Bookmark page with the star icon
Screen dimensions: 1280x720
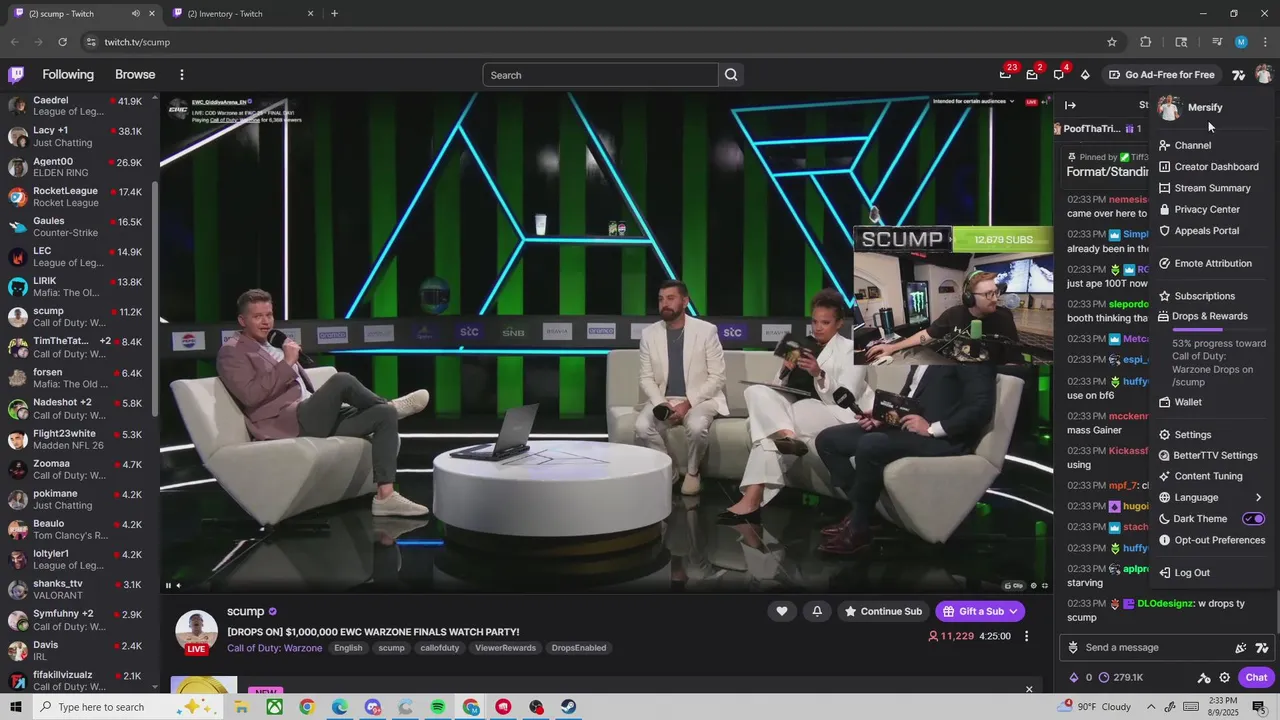tap(1111, 42)
